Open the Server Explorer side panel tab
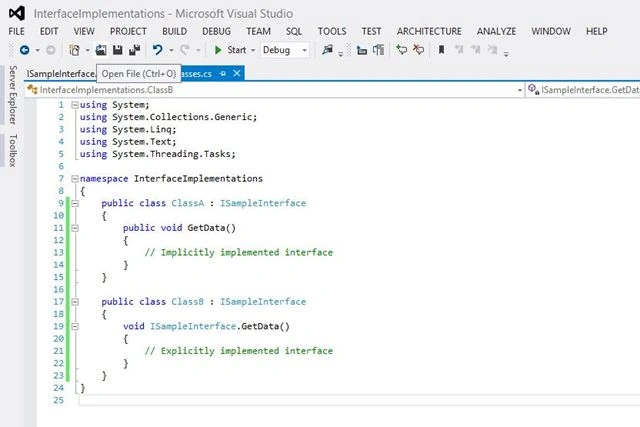Screen dimensions: 640x427 [13, 95]
